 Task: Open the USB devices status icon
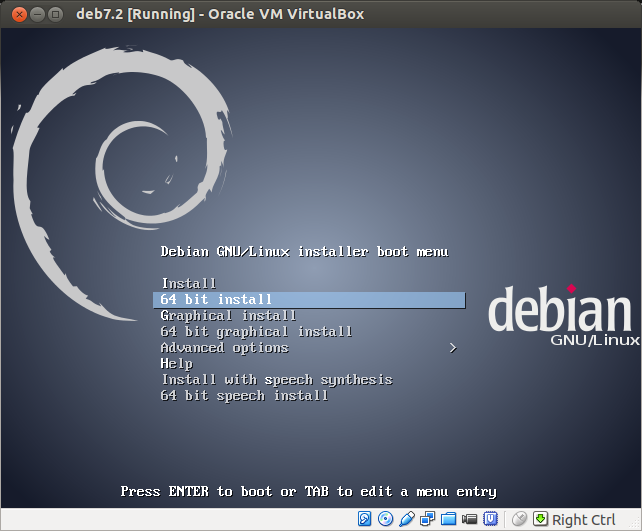click(x=407, y=519)
